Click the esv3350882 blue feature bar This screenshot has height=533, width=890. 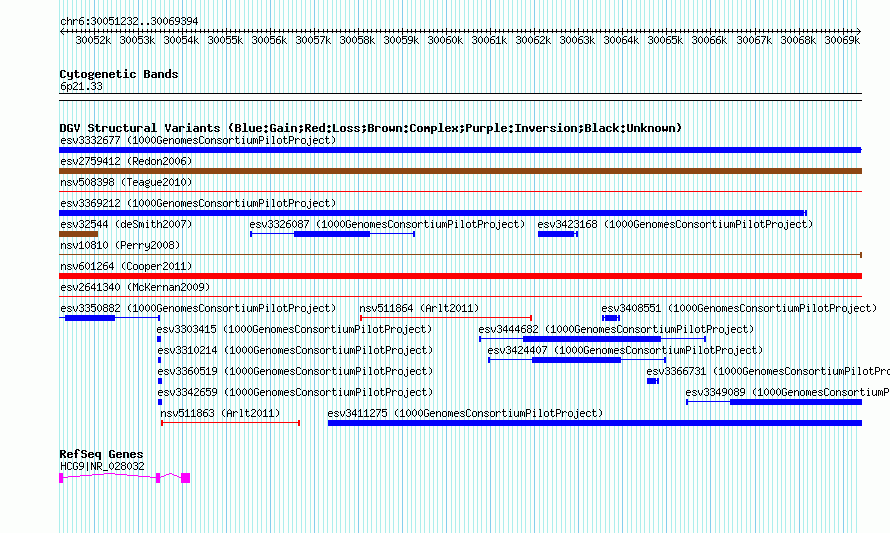pyautogui.click(x=109, y=318)
